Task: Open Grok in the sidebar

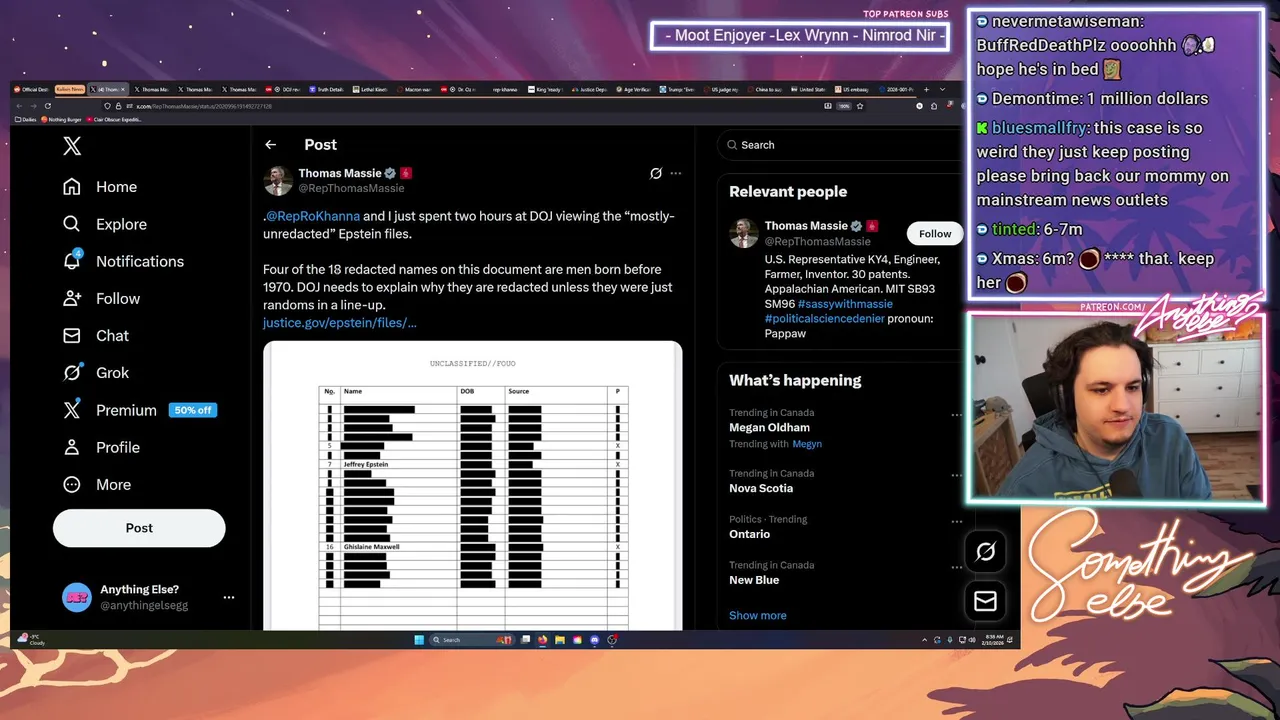Action: point(95,372)
